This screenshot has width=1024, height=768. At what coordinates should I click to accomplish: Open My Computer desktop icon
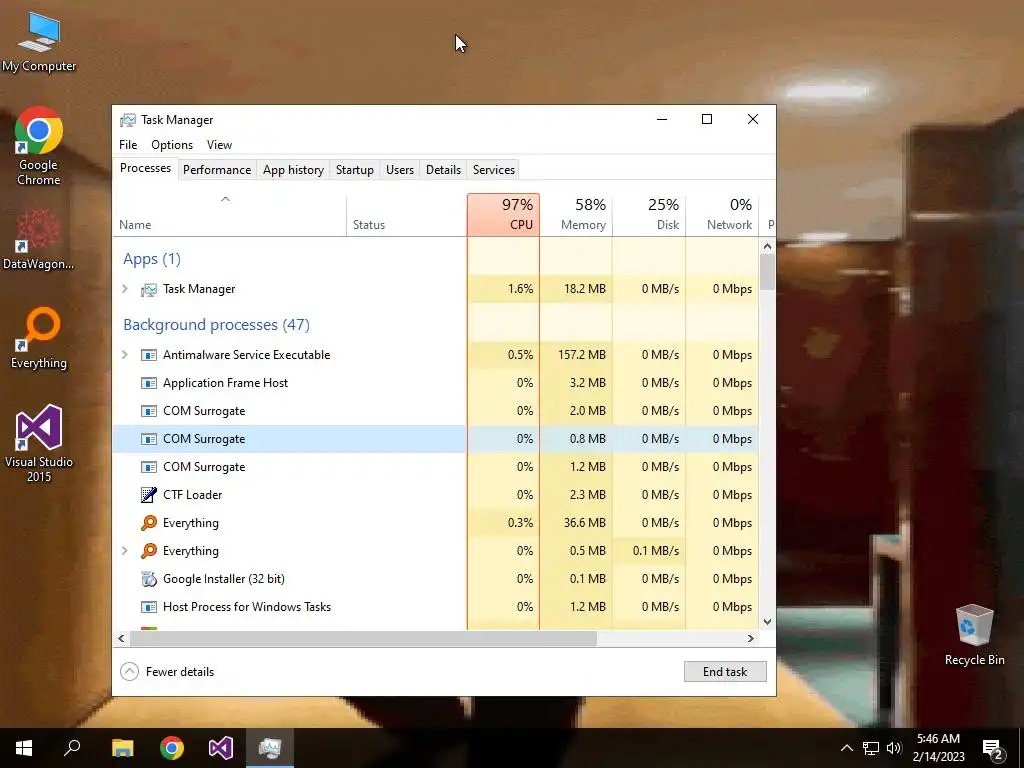(x=39, y=42)
